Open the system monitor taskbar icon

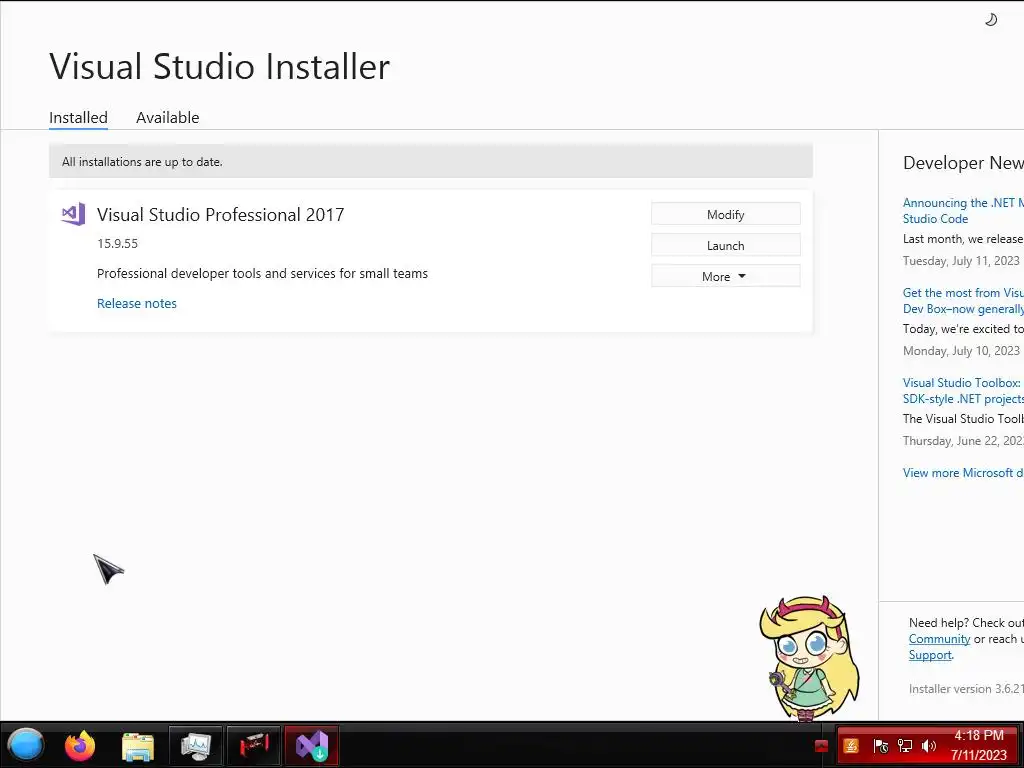pos(196,746)
